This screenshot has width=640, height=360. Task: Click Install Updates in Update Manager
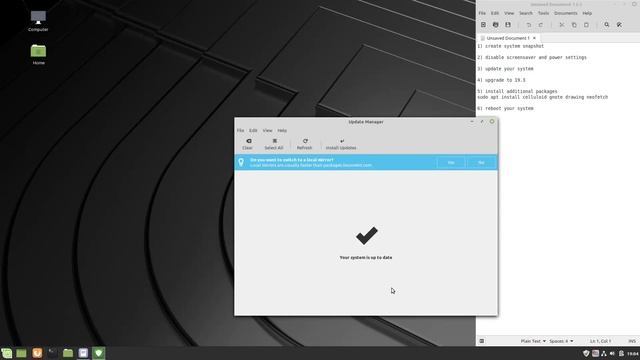point(341,144)
